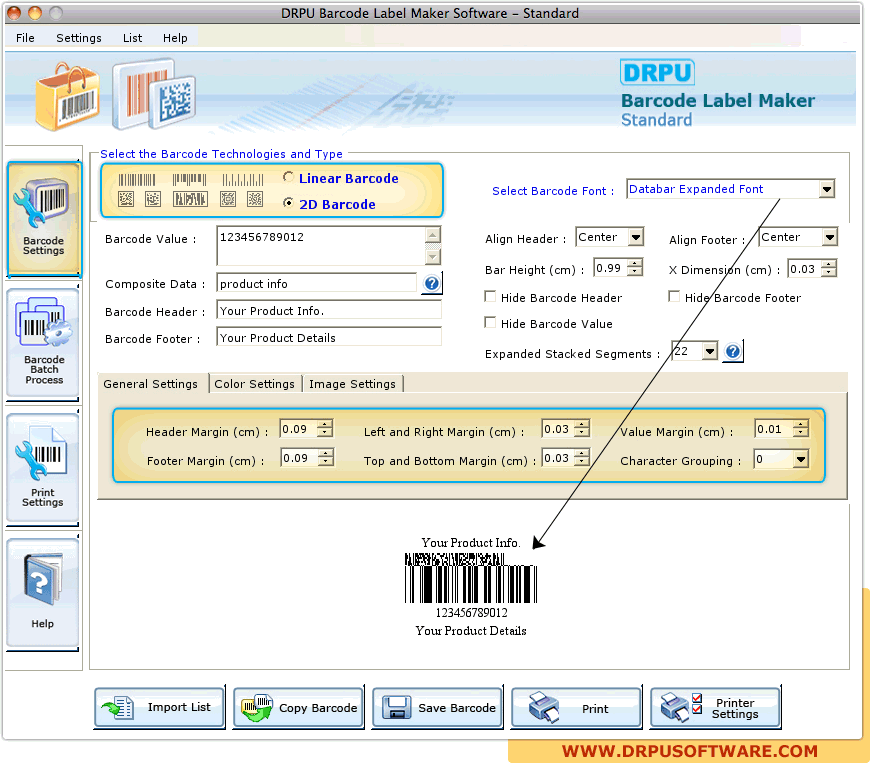Click help icon next to Expanded Stacked Segments
Screen dimensions: 870x763
coord(733,352)
